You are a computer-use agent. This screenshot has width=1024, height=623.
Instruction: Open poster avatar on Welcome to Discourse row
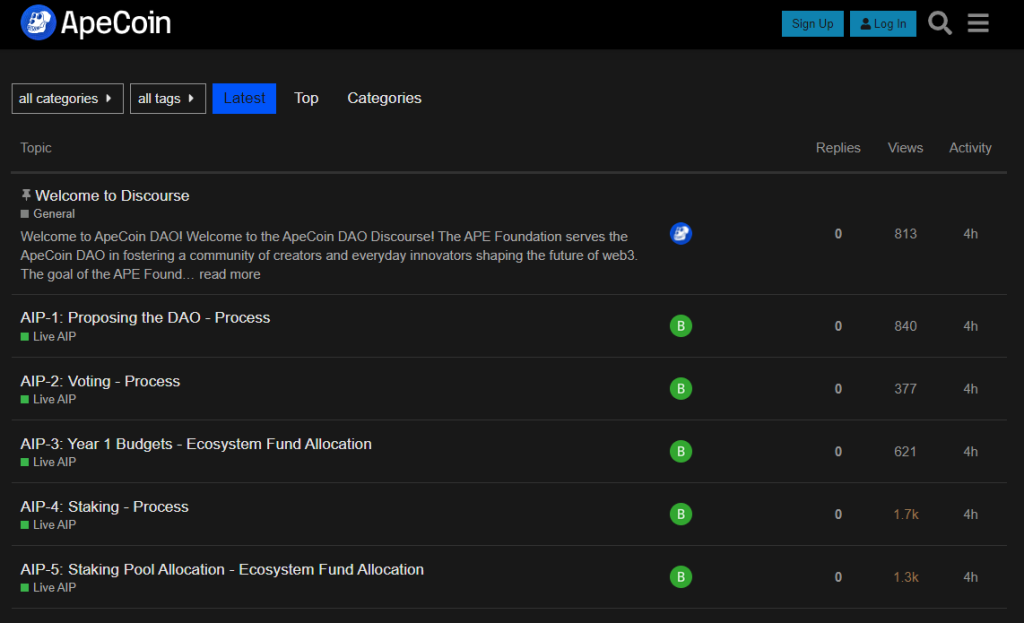680,234
